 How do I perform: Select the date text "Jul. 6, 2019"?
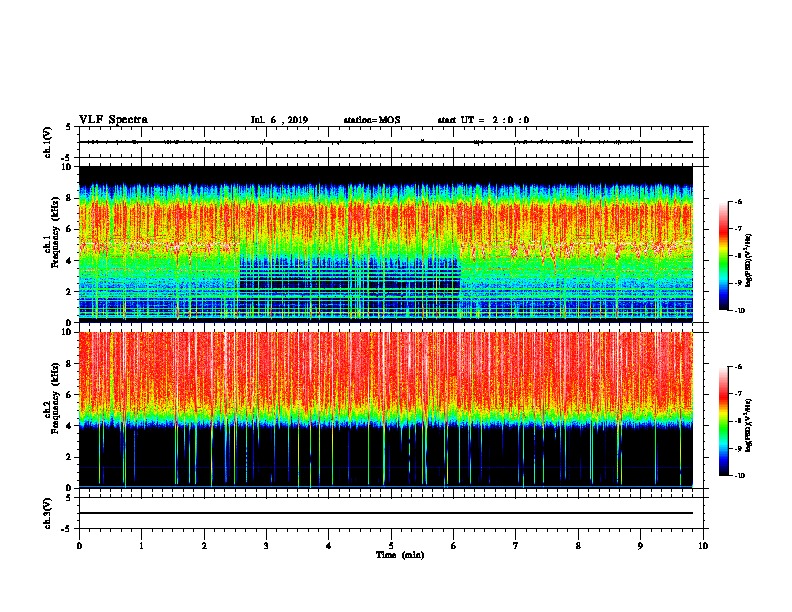(279, 120)
